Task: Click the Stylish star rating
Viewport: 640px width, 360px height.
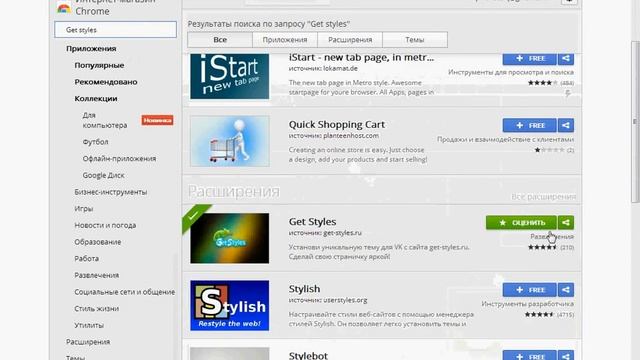Action: point(539,315)
